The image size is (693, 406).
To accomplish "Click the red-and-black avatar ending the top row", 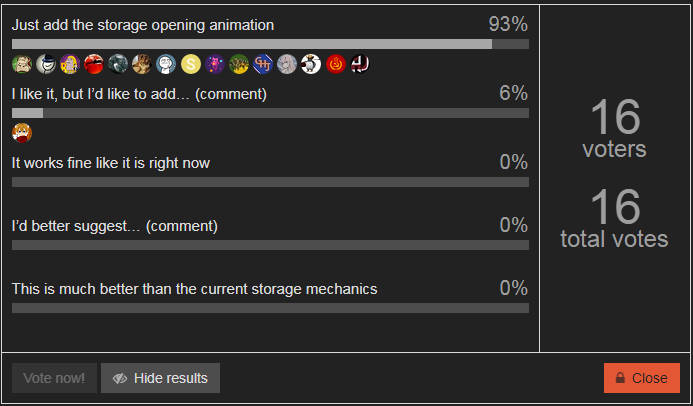I will coord(360,65).
